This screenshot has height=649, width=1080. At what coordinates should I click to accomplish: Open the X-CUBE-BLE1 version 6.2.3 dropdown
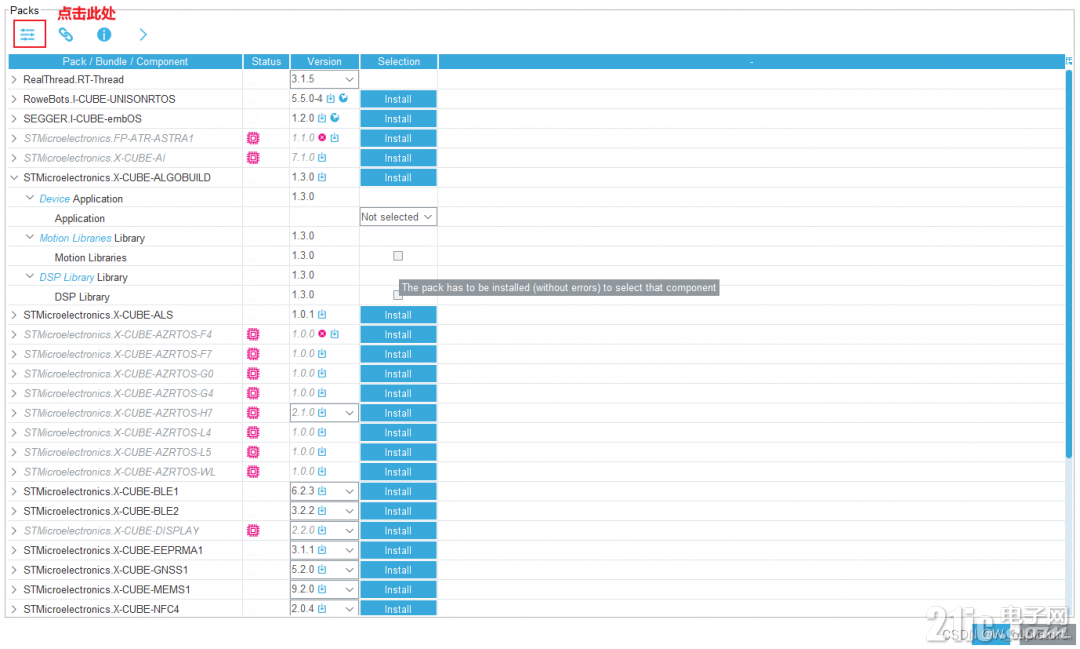coord(324,491)
